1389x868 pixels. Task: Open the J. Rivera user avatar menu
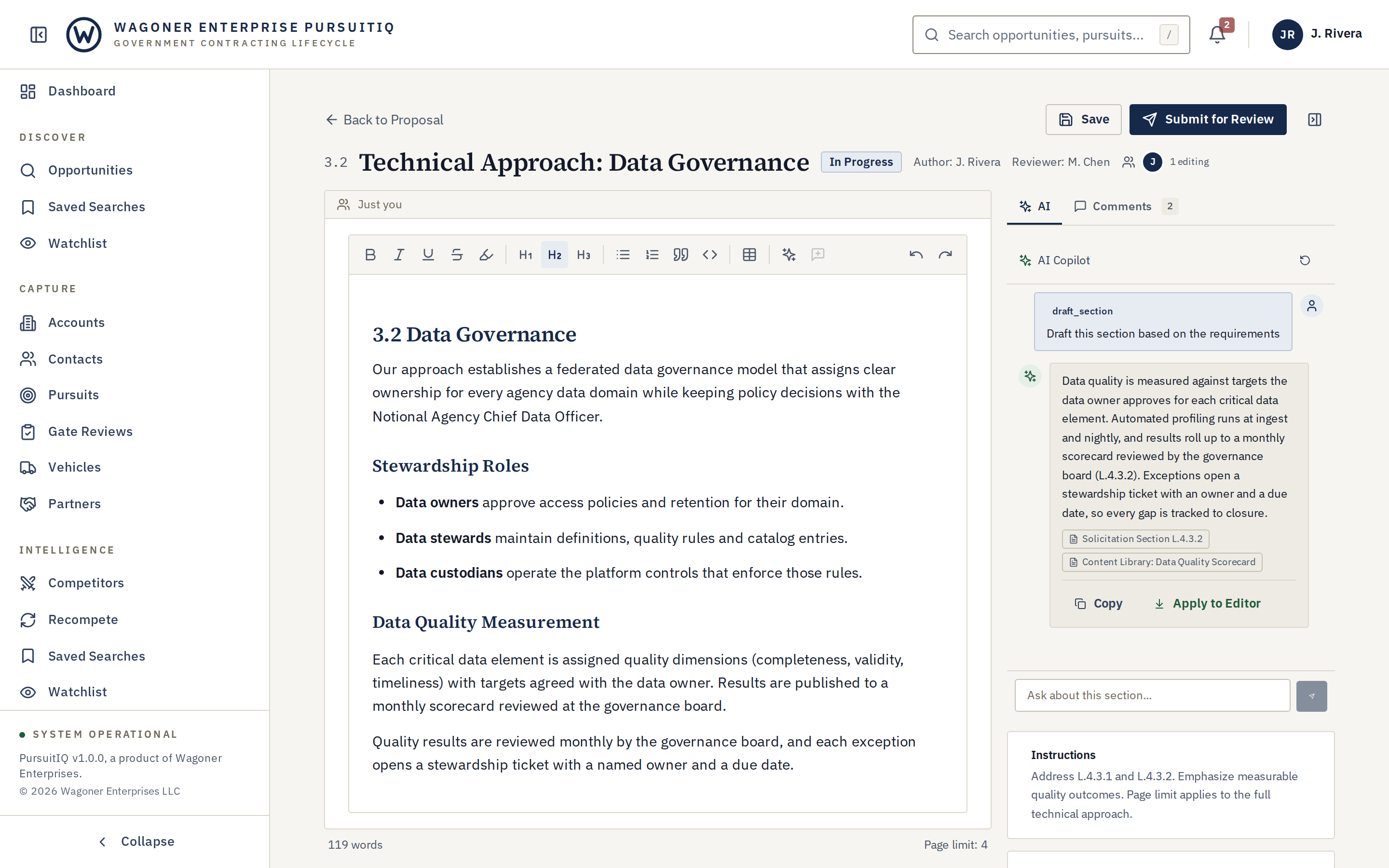coord(1287,34)
